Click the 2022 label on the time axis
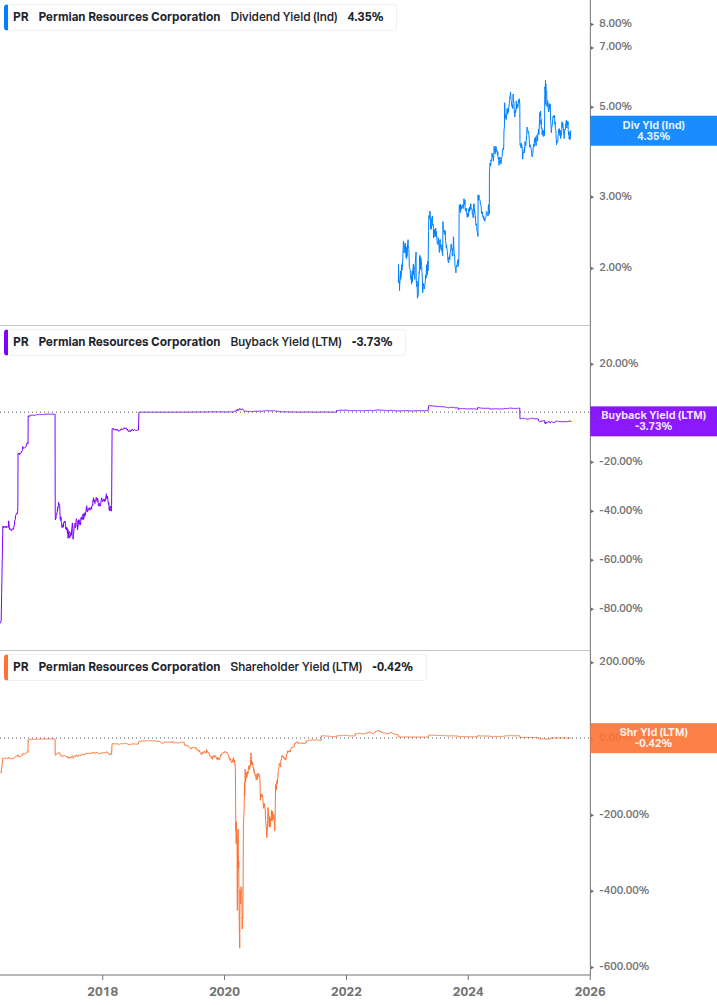Screen dimensions: 717x1005 tap(346, 992)
